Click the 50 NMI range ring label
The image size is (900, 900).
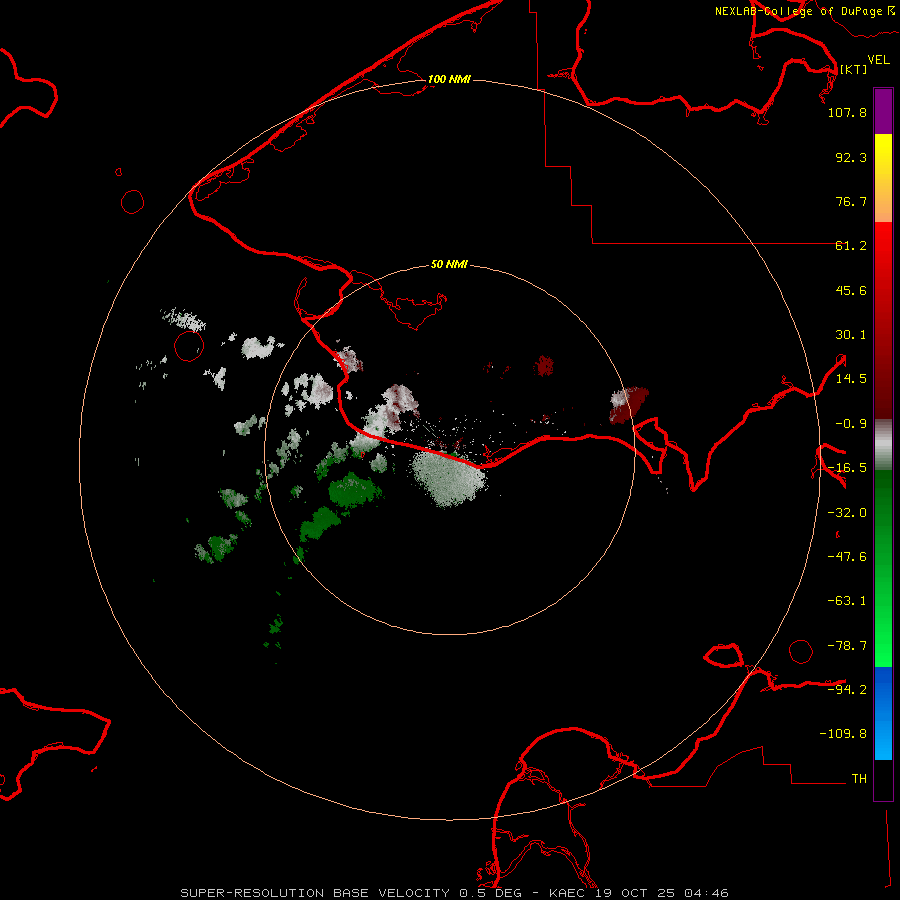tap(449, 264)
